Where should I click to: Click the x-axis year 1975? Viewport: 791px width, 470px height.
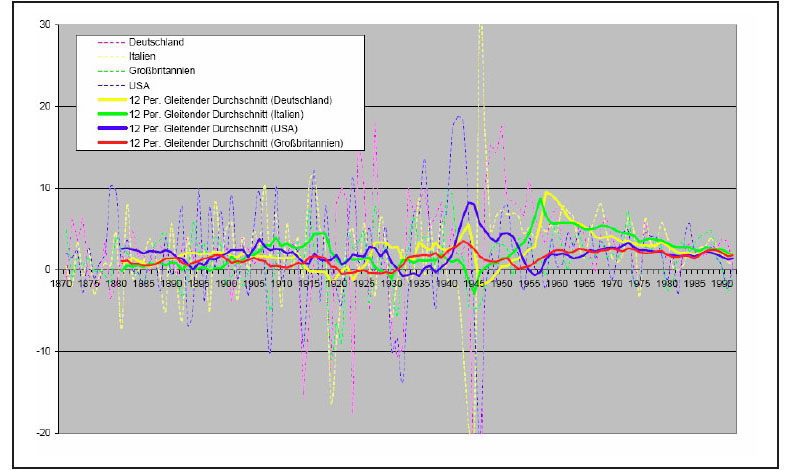[x=640, y=284]
